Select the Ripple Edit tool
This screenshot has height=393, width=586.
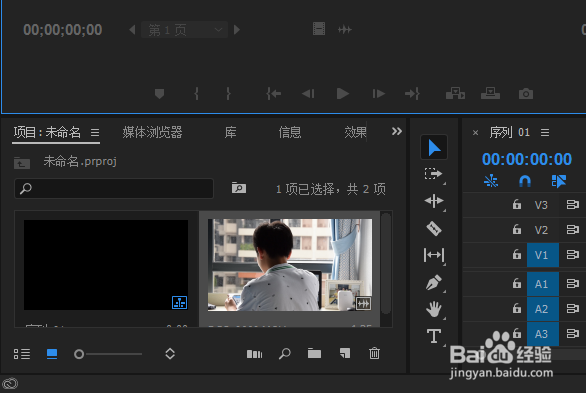pyautogui.click(x=434, y=201)
